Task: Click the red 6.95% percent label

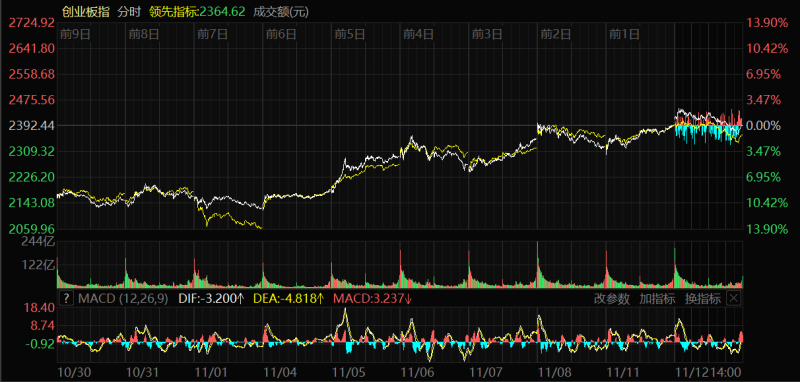Action: (x=765, y=74)
